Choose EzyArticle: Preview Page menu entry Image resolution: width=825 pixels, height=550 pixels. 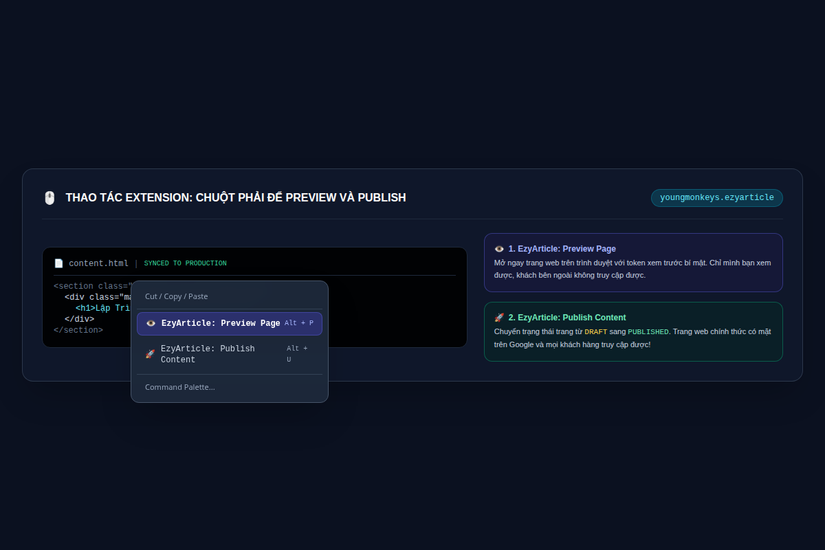point(229,323)
